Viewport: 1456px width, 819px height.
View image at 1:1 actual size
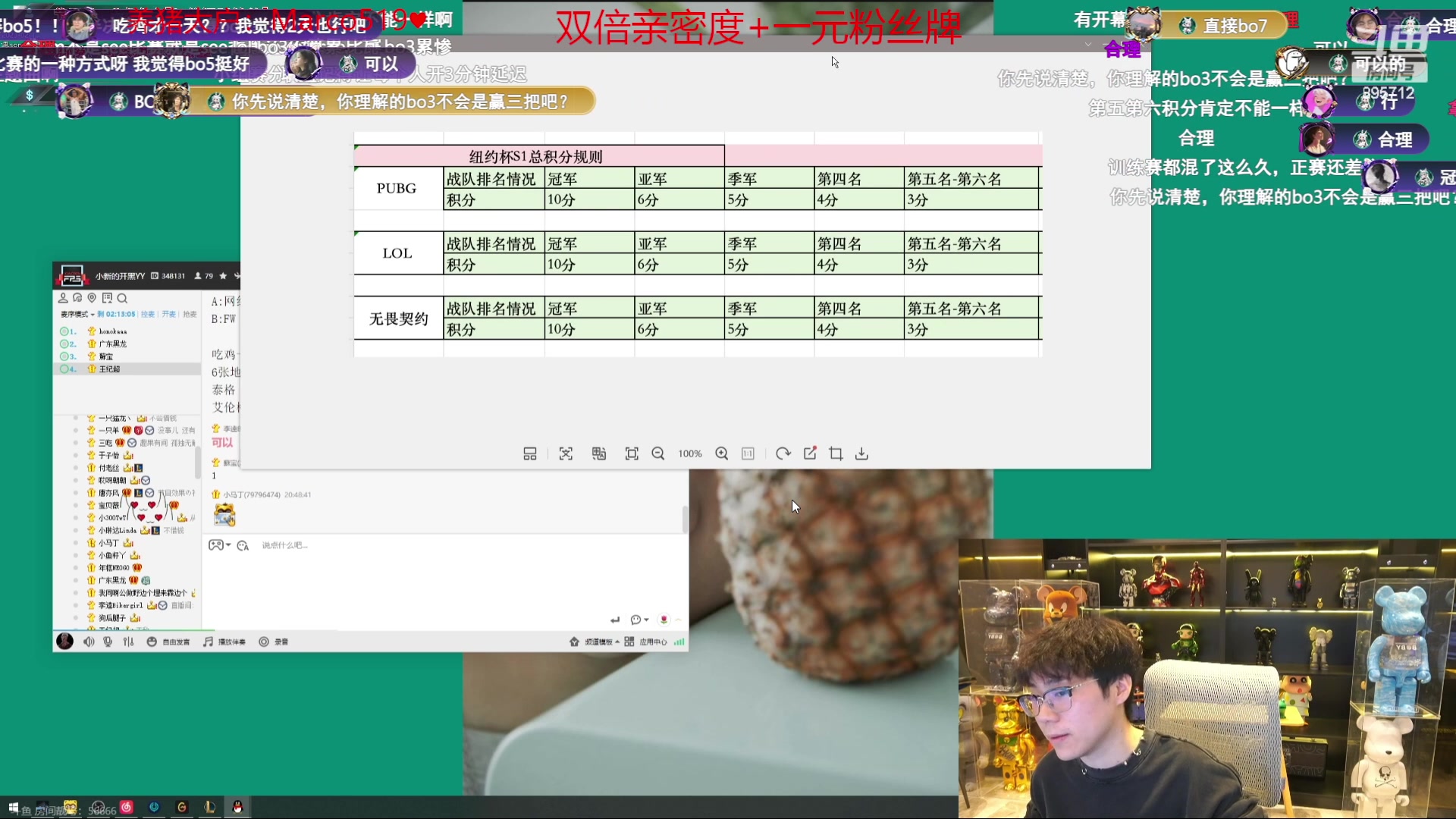(748, 453)
